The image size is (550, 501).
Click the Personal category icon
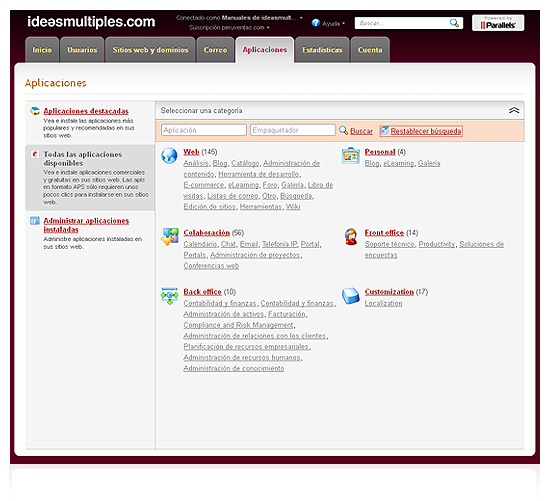click(351, 155)
